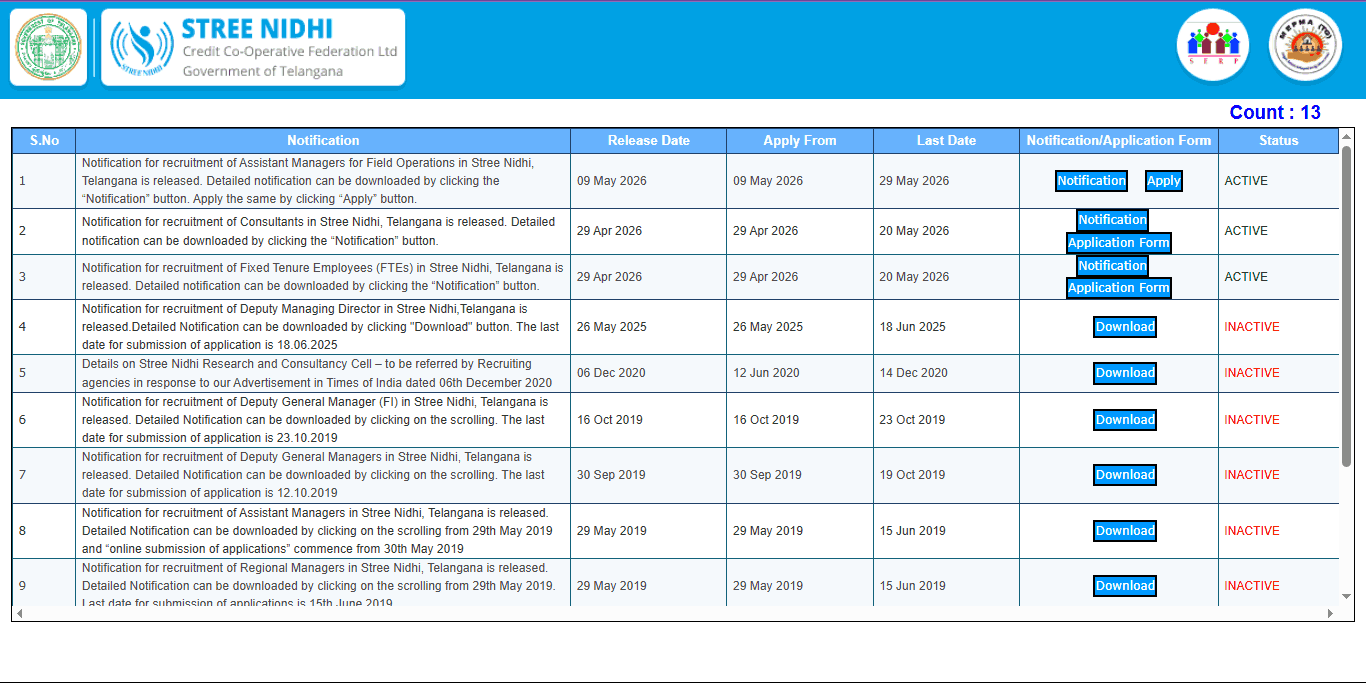Click last date 23 Oct 2019
1366x683 pixels.
pyautogui.click(x=912, y=420)
